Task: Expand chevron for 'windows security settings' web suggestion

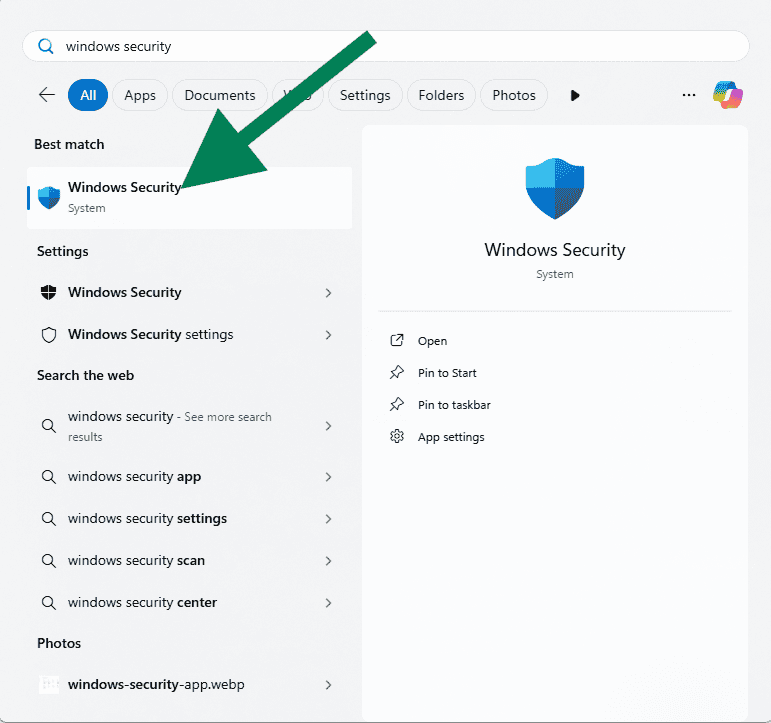Action: pos(328,519)
